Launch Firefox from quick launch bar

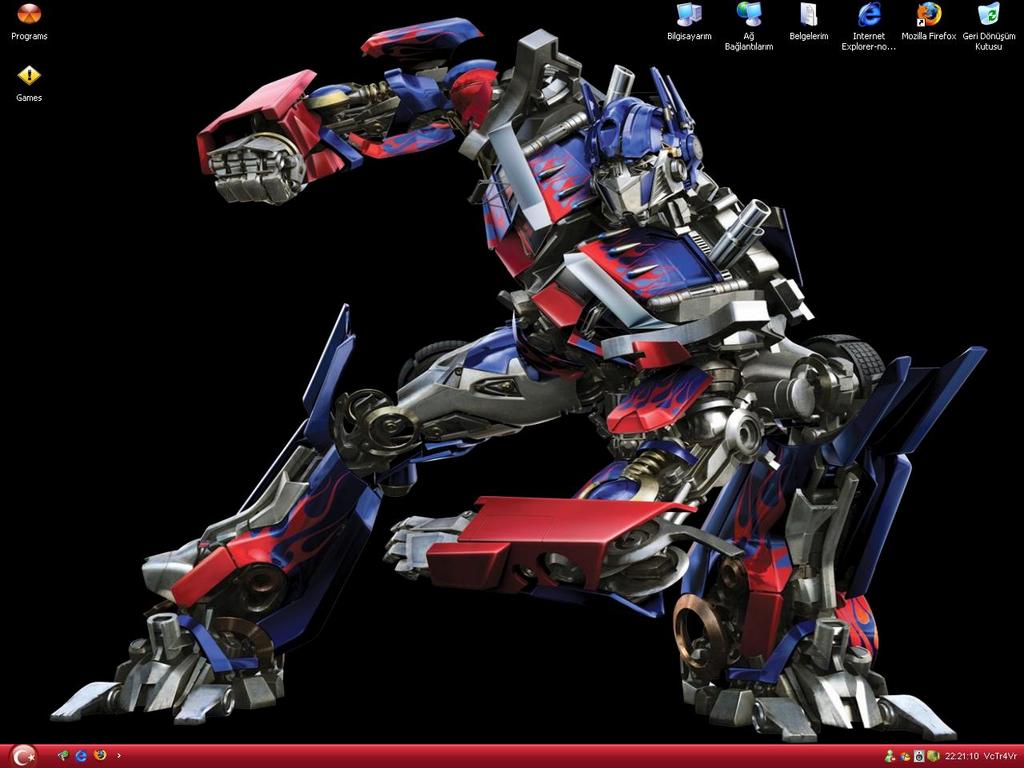coord(100,755)
